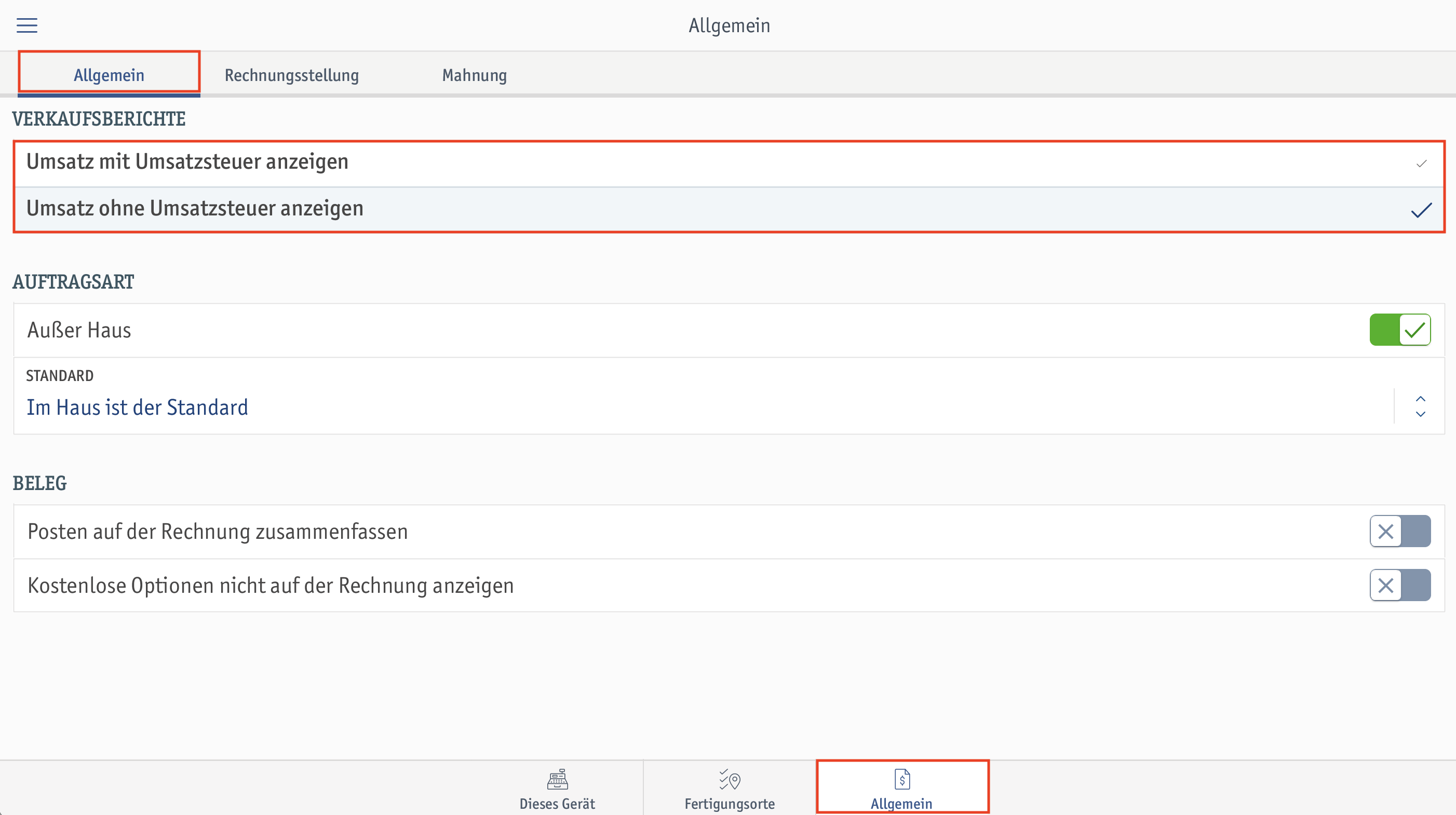
Task: Open the Standard dropdown up-down arrows
Action: pos(1420,406)
